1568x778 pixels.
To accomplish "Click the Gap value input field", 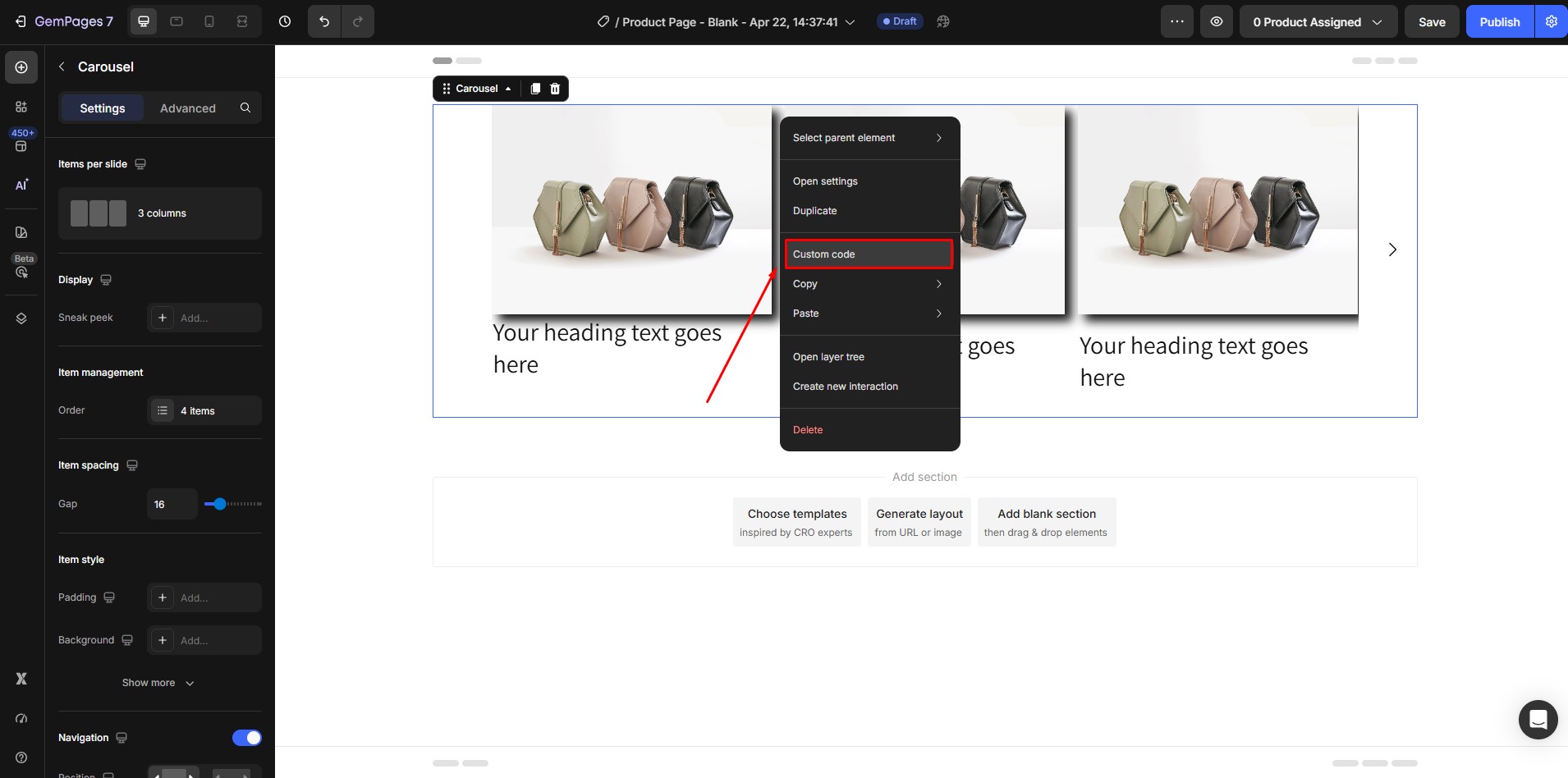I will (x=172, y=504).
